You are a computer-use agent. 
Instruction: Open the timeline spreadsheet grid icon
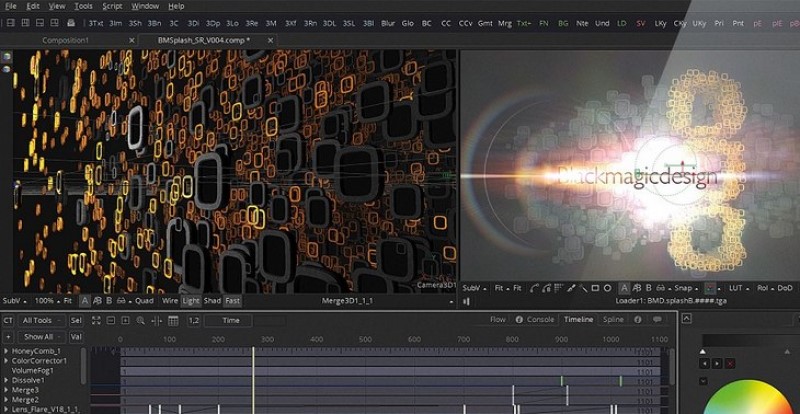[173, 320]
